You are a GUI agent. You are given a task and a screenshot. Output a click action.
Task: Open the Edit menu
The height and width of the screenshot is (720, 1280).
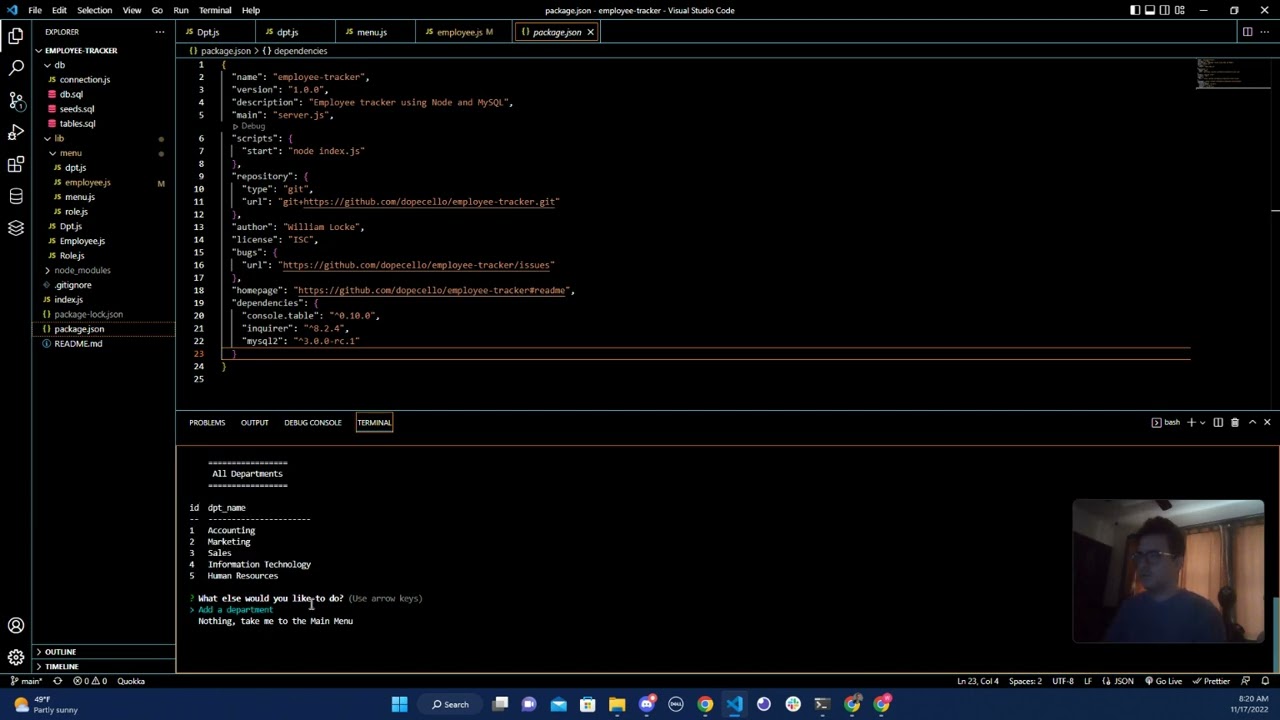point(59,10)
